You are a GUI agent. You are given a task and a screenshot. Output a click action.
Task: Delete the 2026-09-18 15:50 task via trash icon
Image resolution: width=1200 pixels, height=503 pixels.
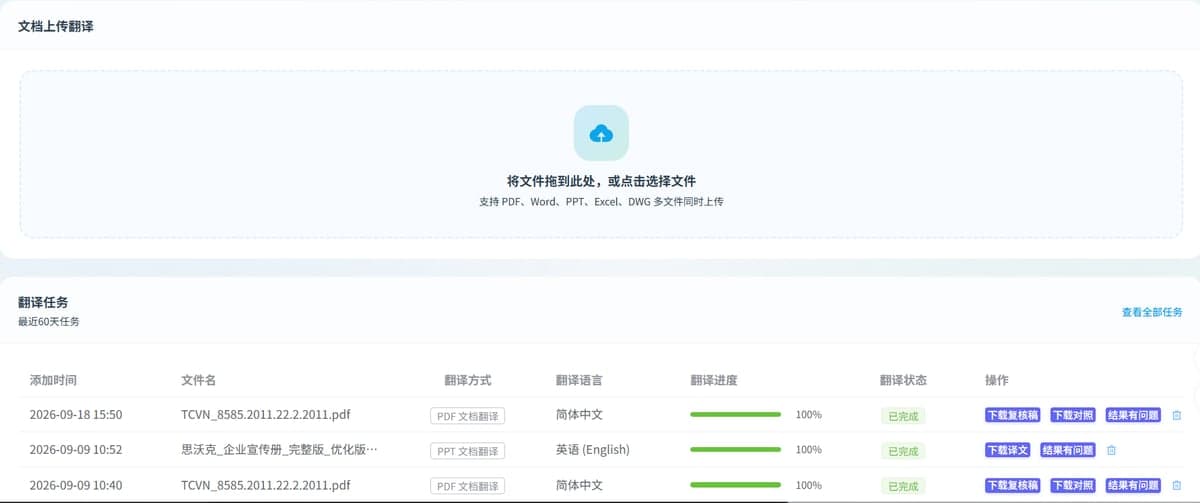tap(1176, 415)
